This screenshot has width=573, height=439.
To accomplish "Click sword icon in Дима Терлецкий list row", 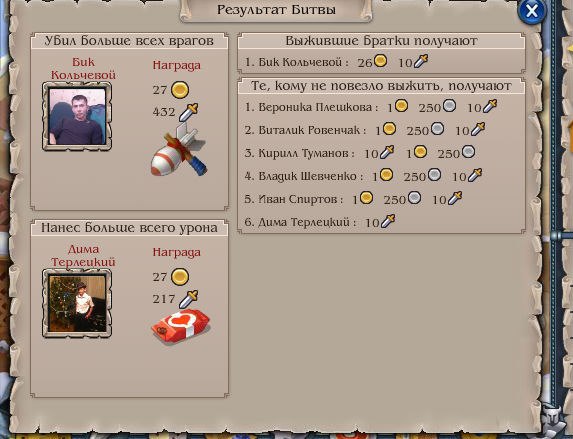I will click(388, 221).
